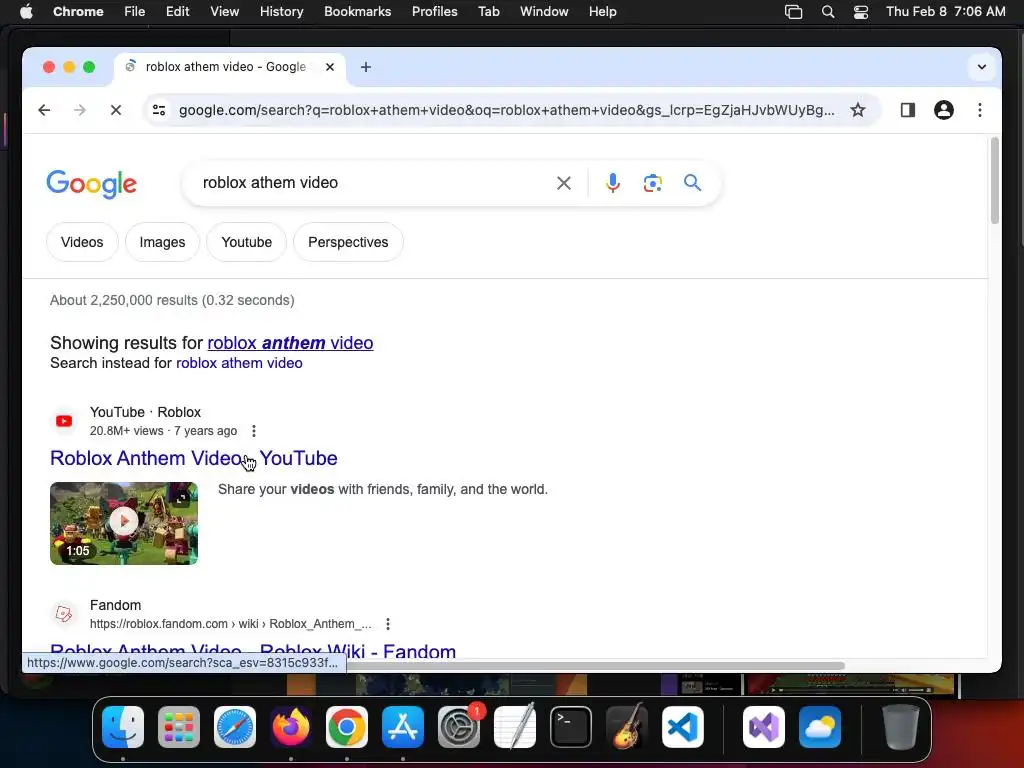The width and height of the screenshot is (1024, 768).
Task: Click the vertical page scrollbar
Action: click(x=995, y=181)
